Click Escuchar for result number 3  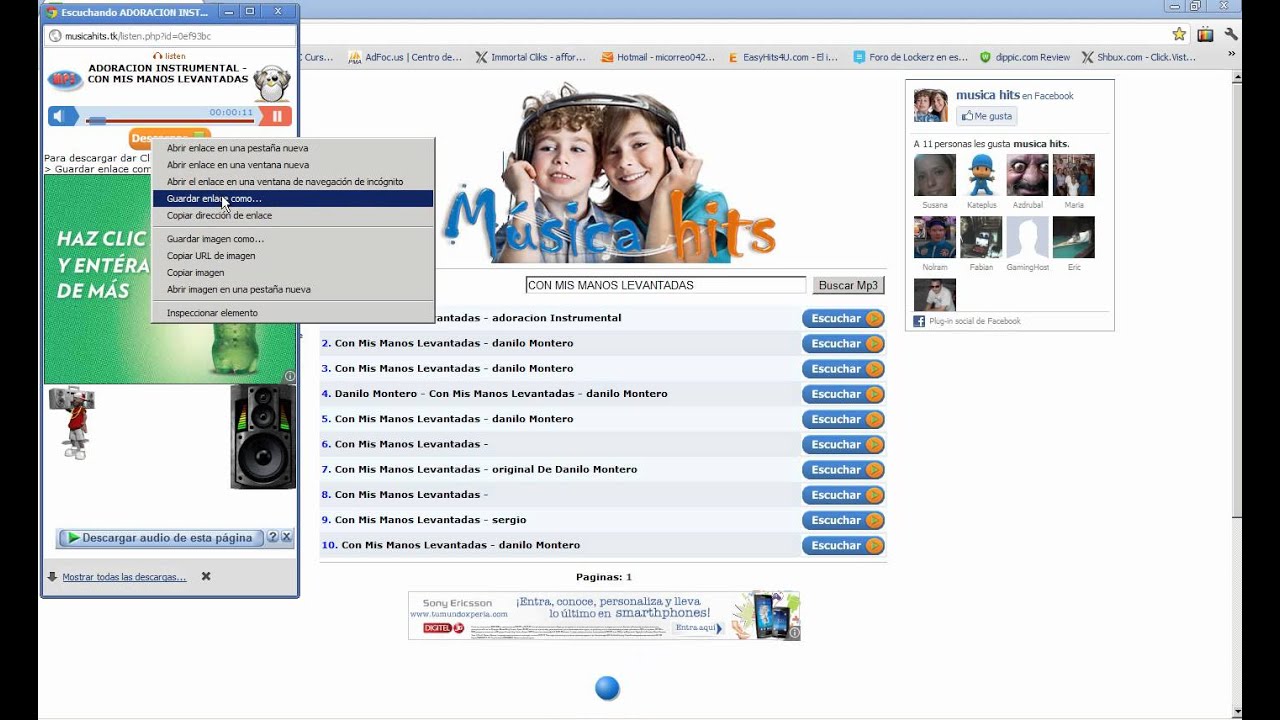[843, 369]
